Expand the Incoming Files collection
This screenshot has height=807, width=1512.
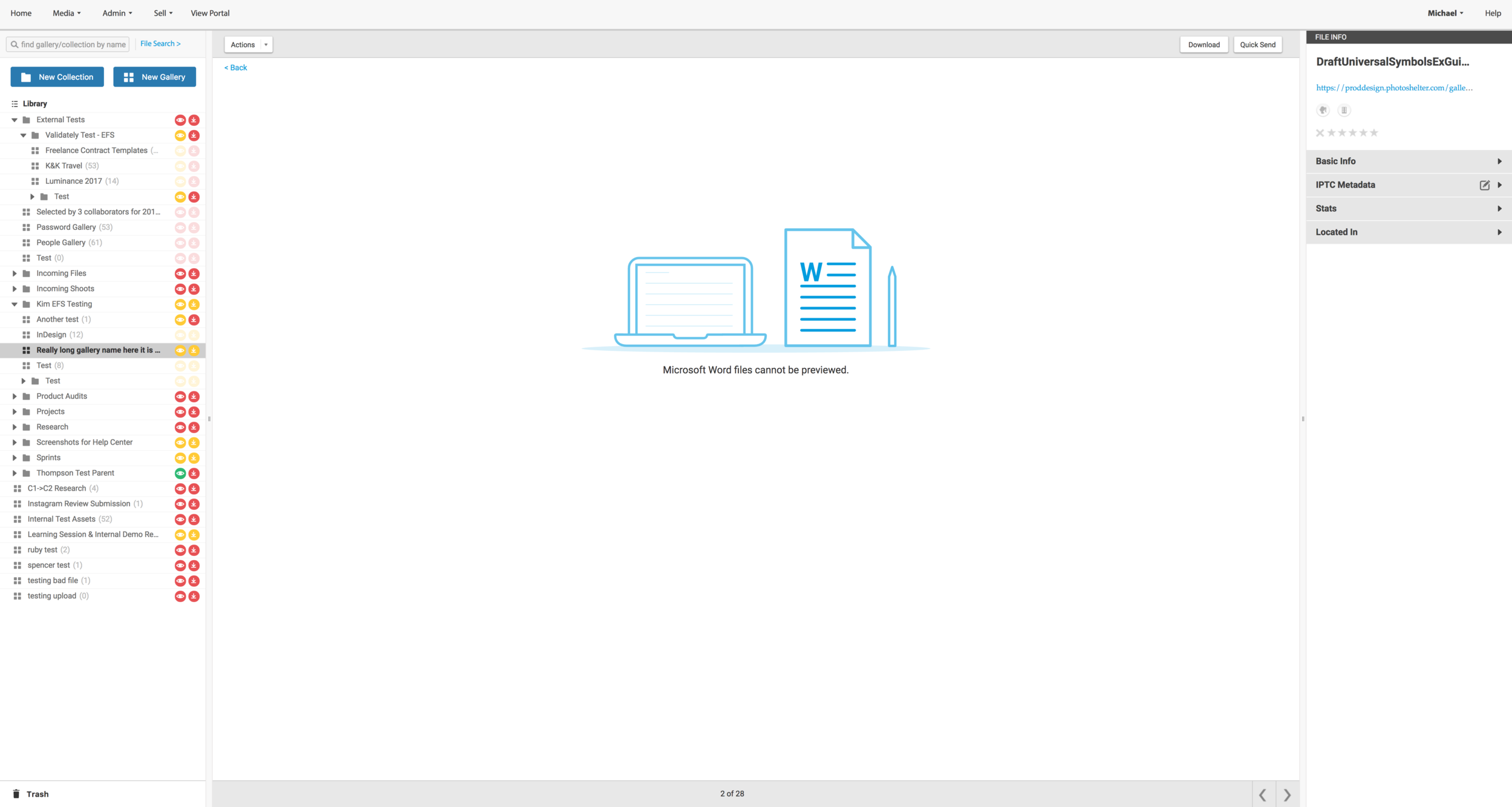(x=15, y=273)
